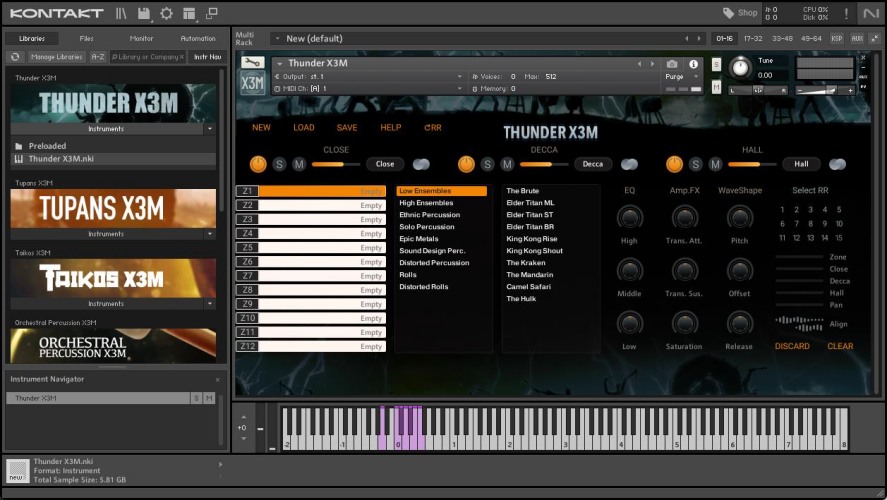Open the Shop tag icon
The height and width of the screenshot is (500, 887).
click(x=729, y=13)
